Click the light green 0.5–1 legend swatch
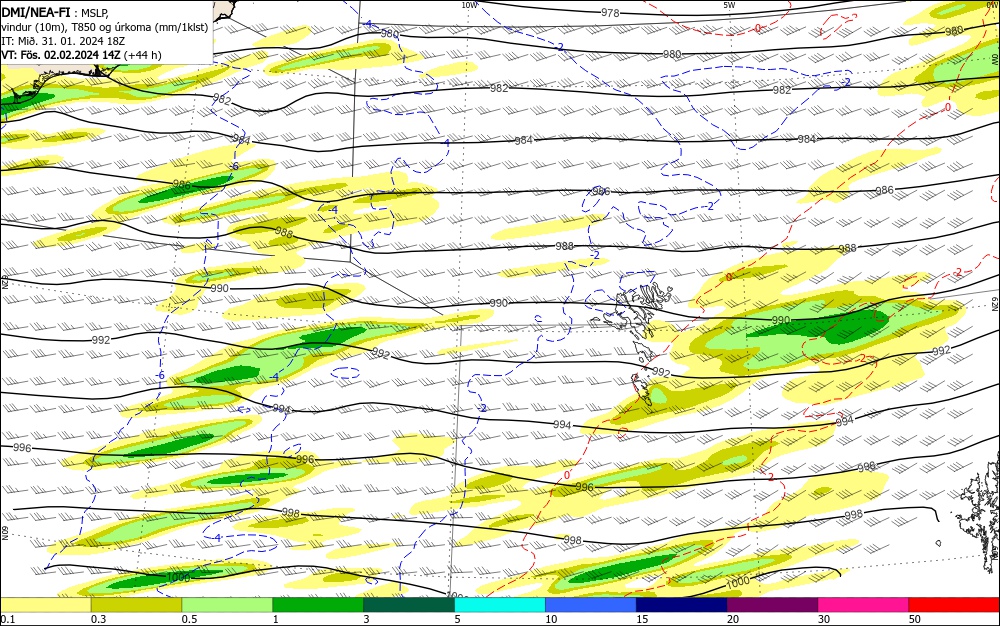The width and height of the screenshot is (1000, 626). pyautogui.click(x=227, y=605)
